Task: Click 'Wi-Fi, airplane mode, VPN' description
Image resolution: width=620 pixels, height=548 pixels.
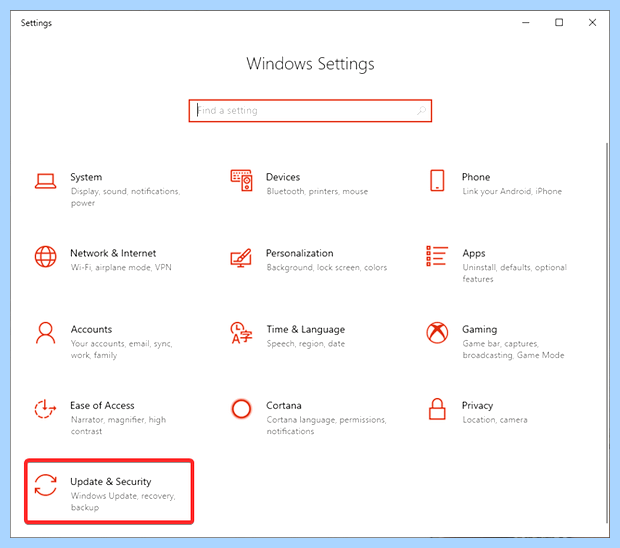Action: [x=121, y=267]
